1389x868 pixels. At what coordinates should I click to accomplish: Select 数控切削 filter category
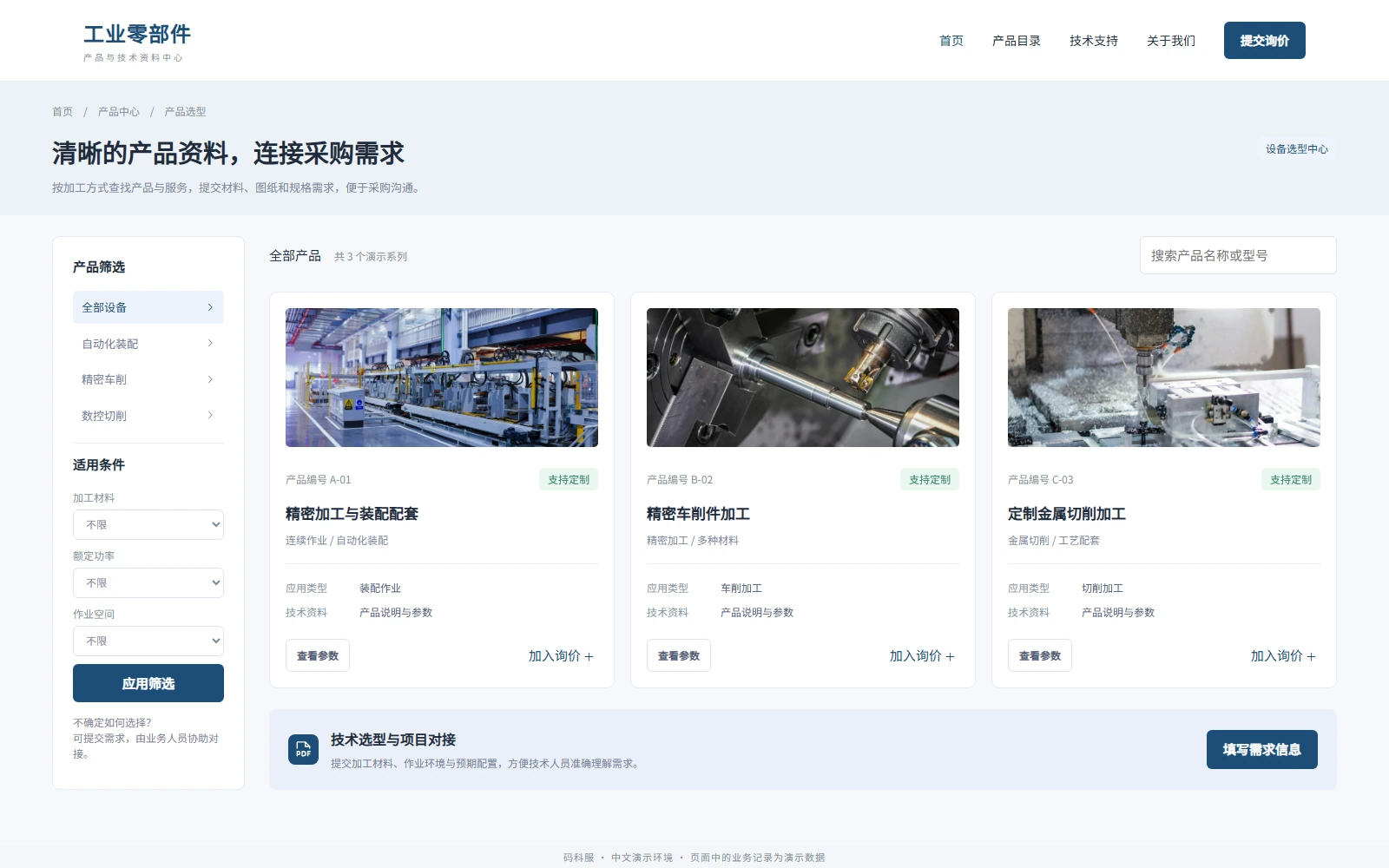[148, 416]
